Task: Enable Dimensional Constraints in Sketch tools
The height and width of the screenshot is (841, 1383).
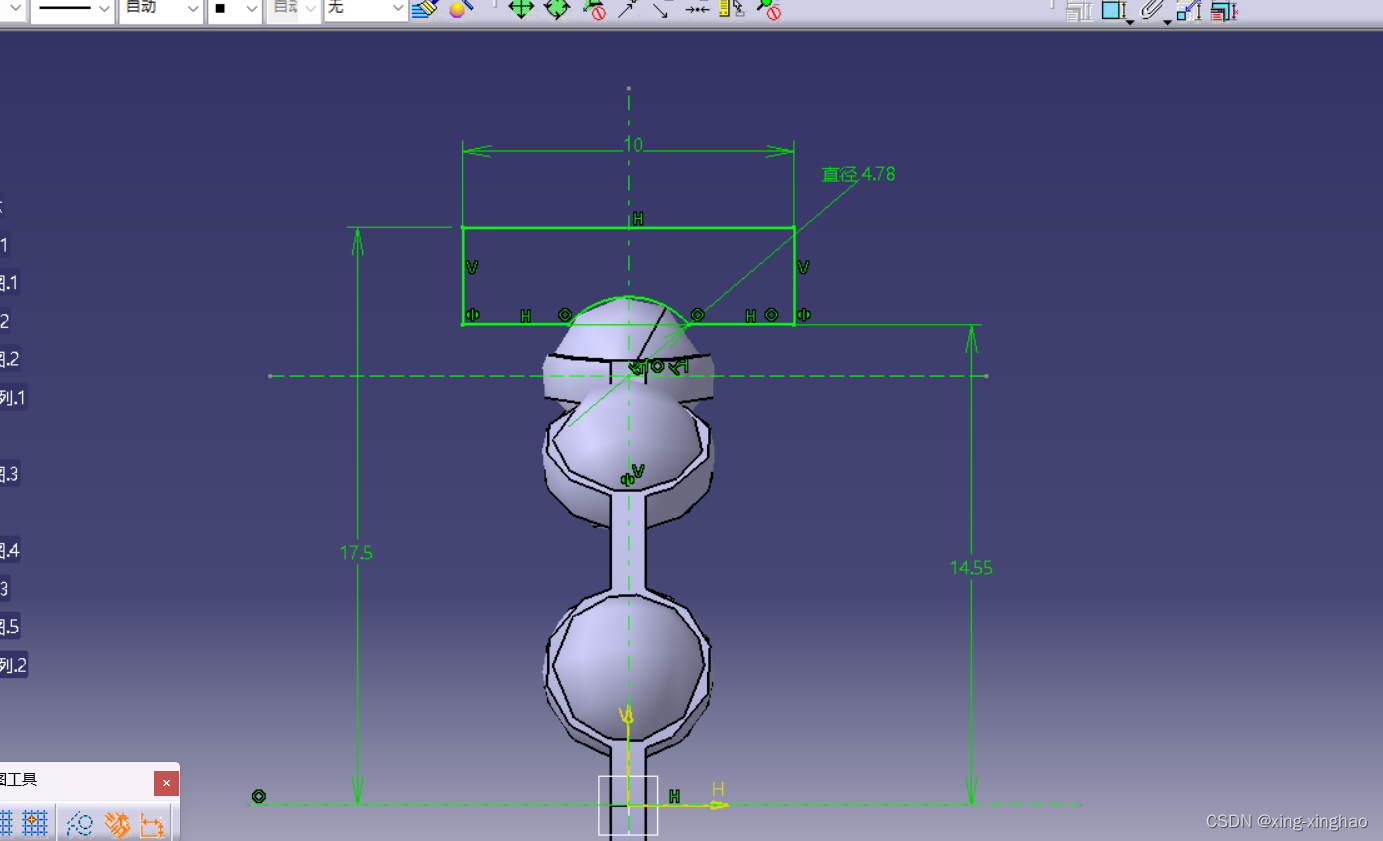Action: (150, 823)
